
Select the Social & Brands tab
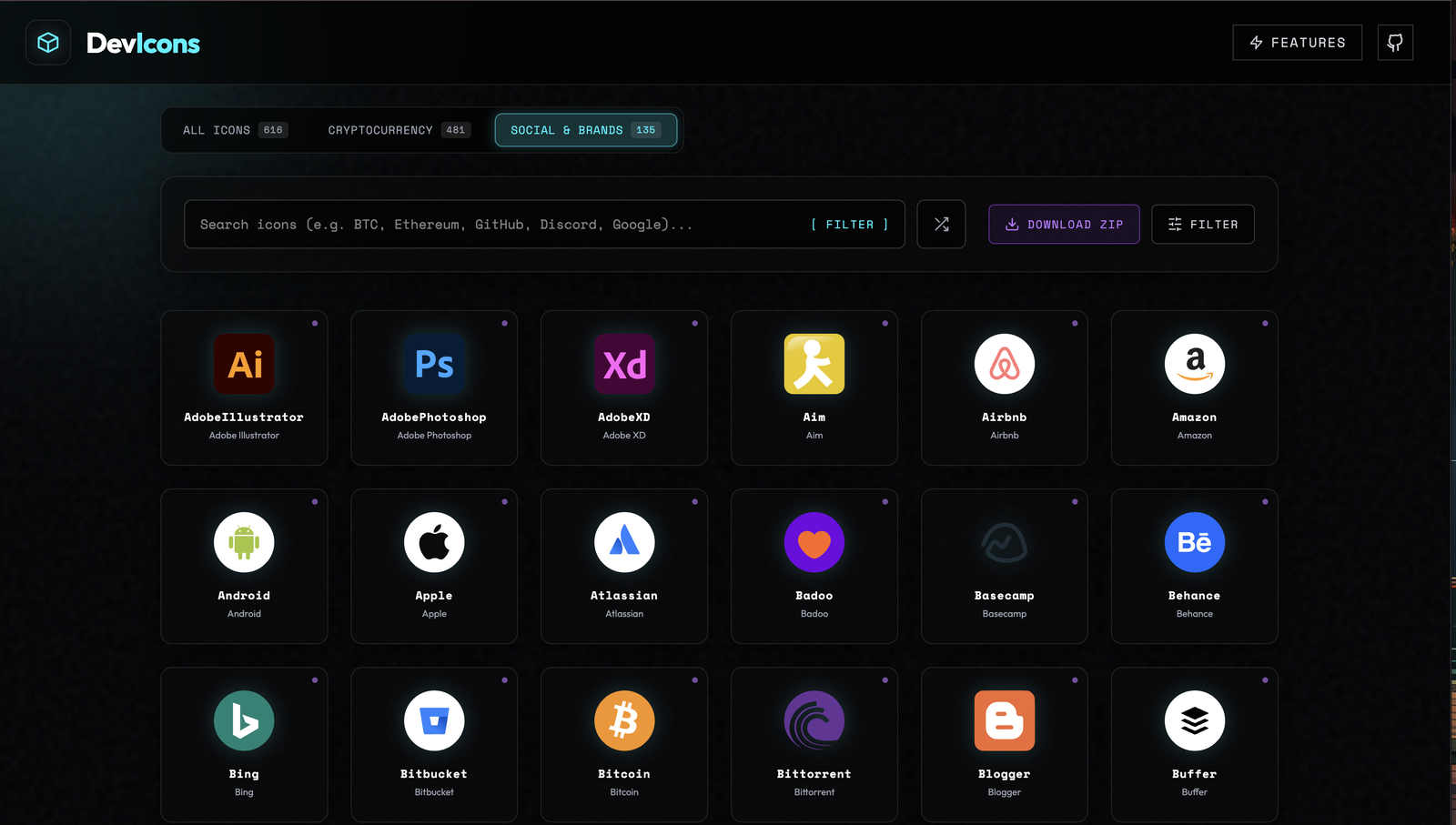(x=586, y=130)
